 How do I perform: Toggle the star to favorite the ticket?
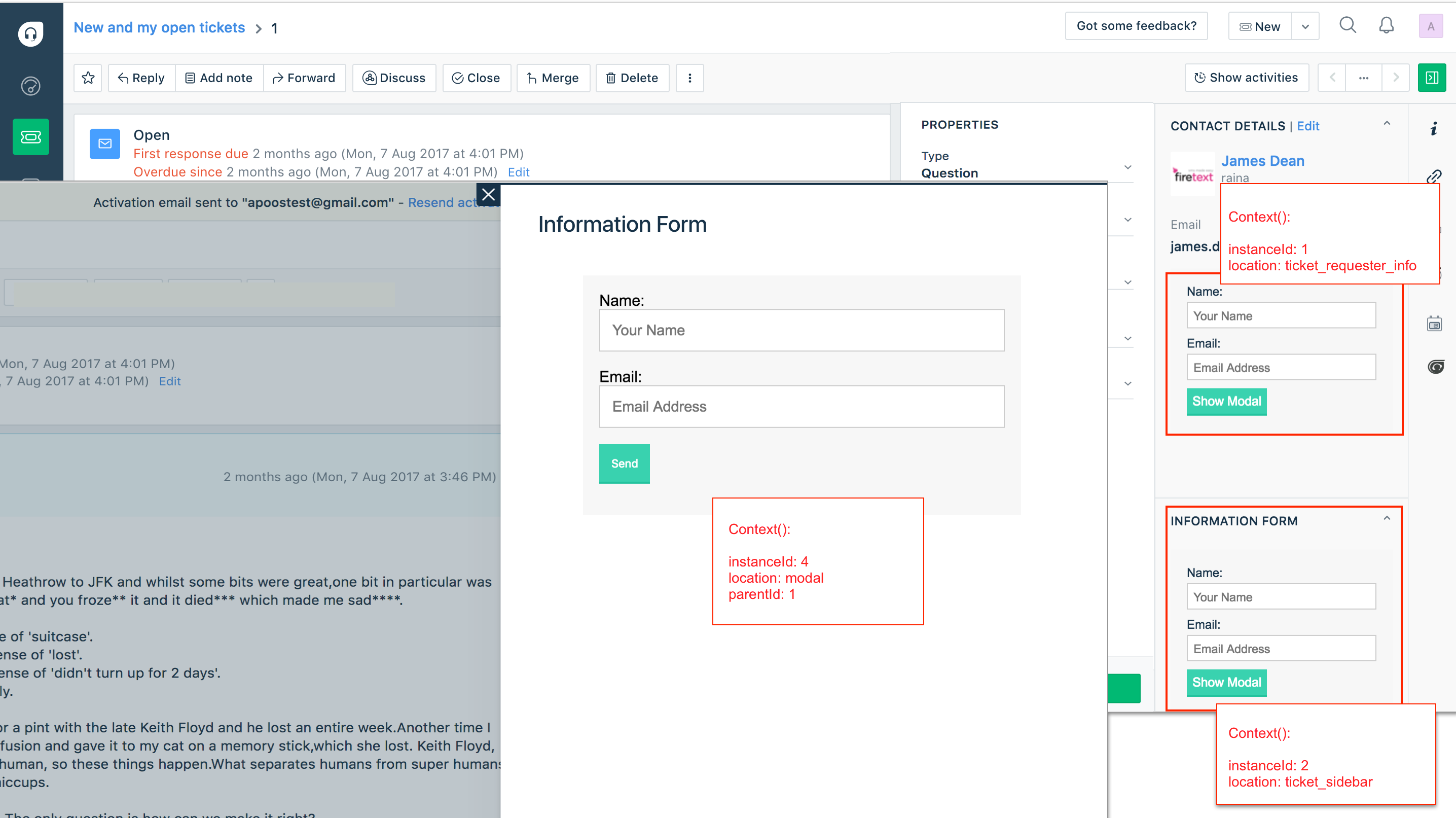[x=88, y=78]
